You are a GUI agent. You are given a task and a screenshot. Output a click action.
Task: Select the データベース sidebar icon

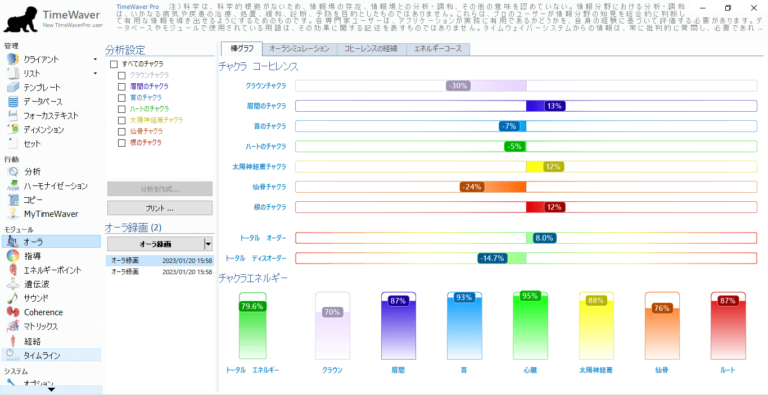13,102
